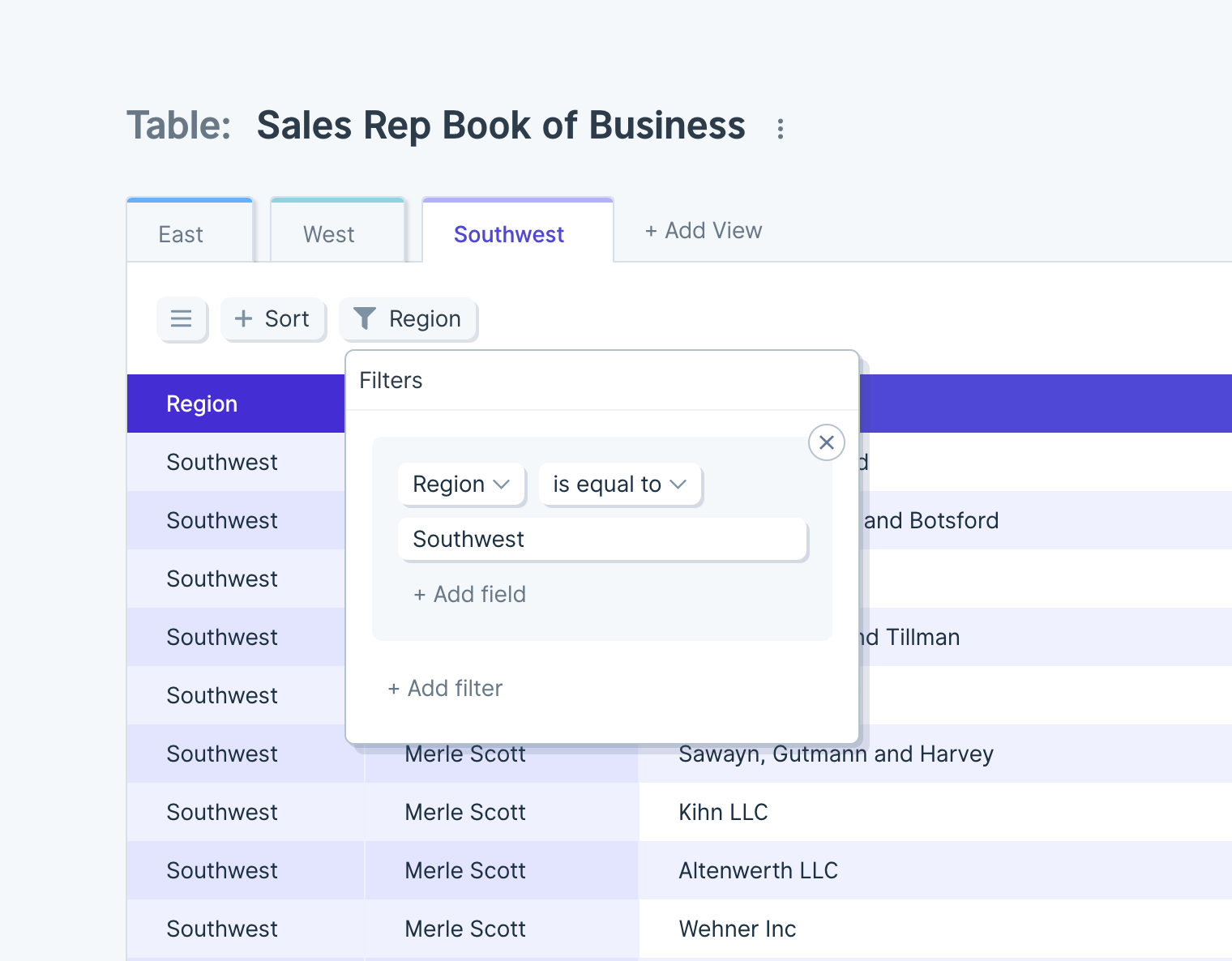Click the Region column header

pyautogui.click(x=202, y=404)
